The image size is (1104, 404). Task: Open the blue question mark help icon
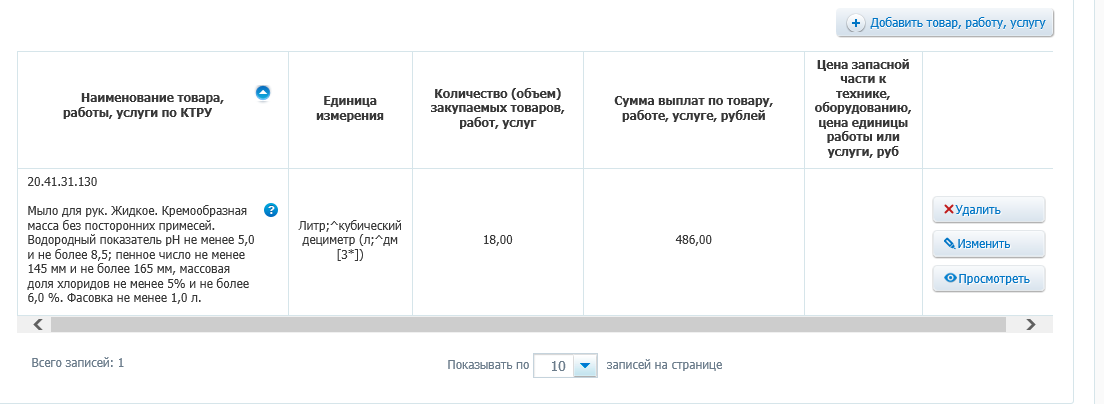(x=270, y=210)
